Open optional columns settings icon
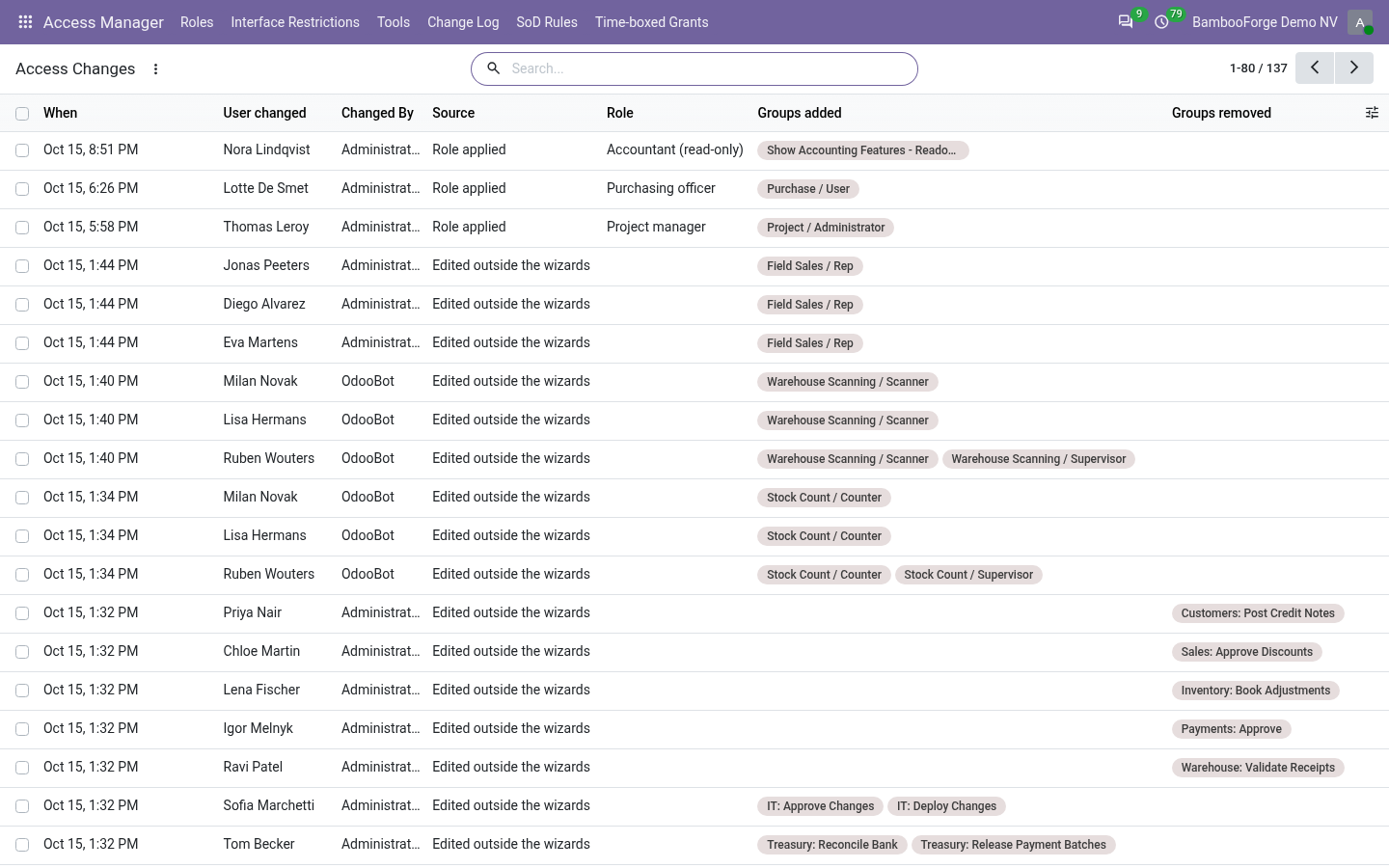This screenshot has height=868, width=1389. tap(1372, 113)
